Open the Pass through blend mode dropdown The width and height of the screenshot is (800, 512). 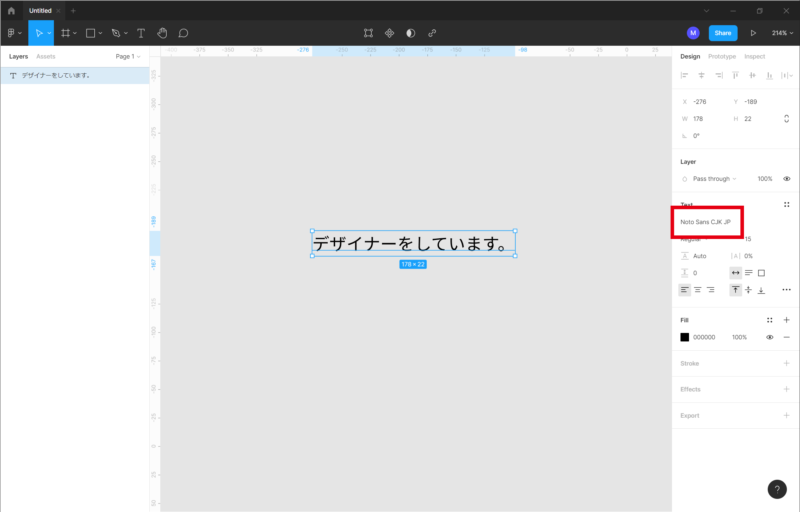point(714,178)
